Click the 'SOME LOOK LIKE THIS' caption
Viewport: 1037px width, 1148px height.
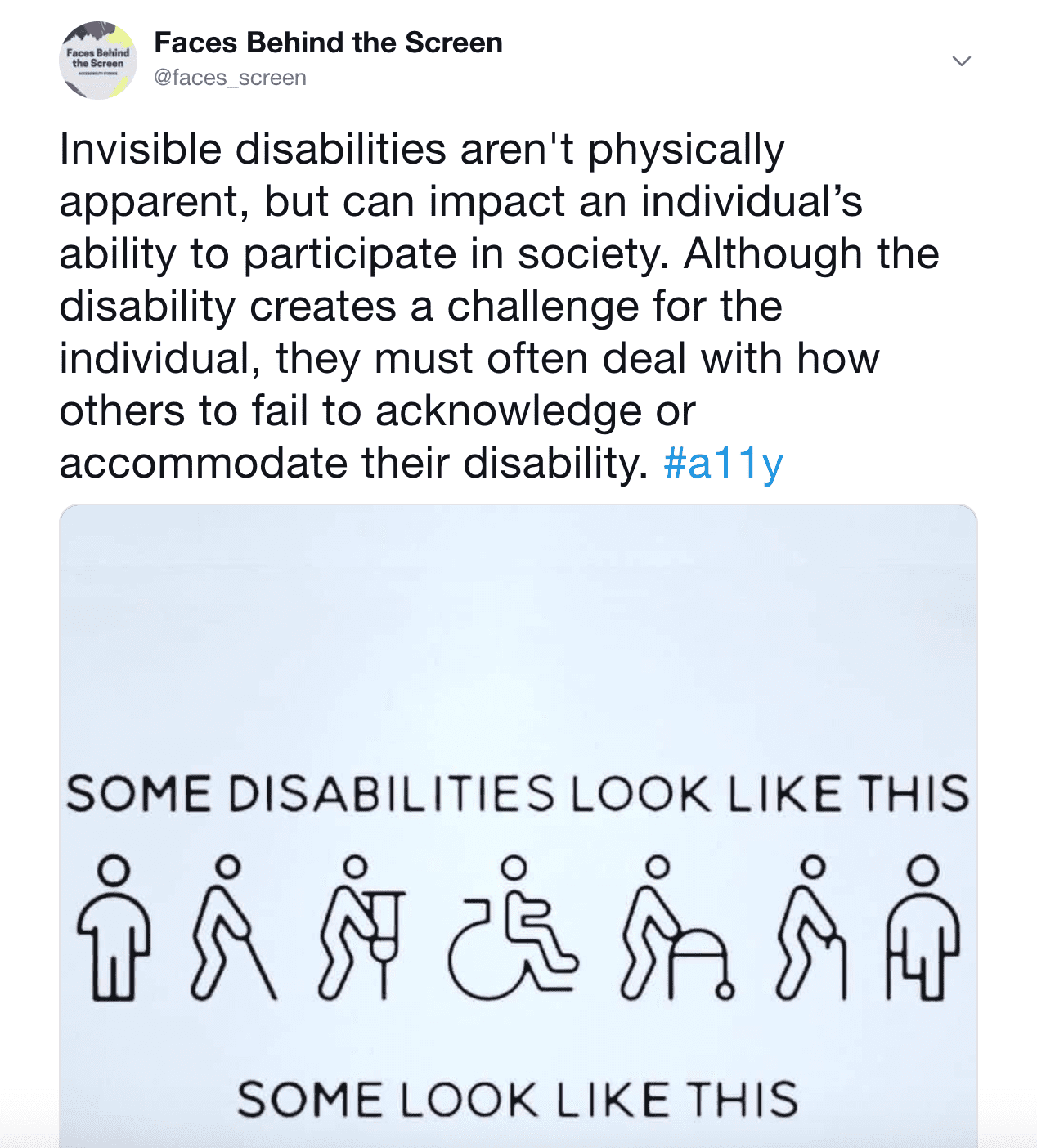point(518,1099)
